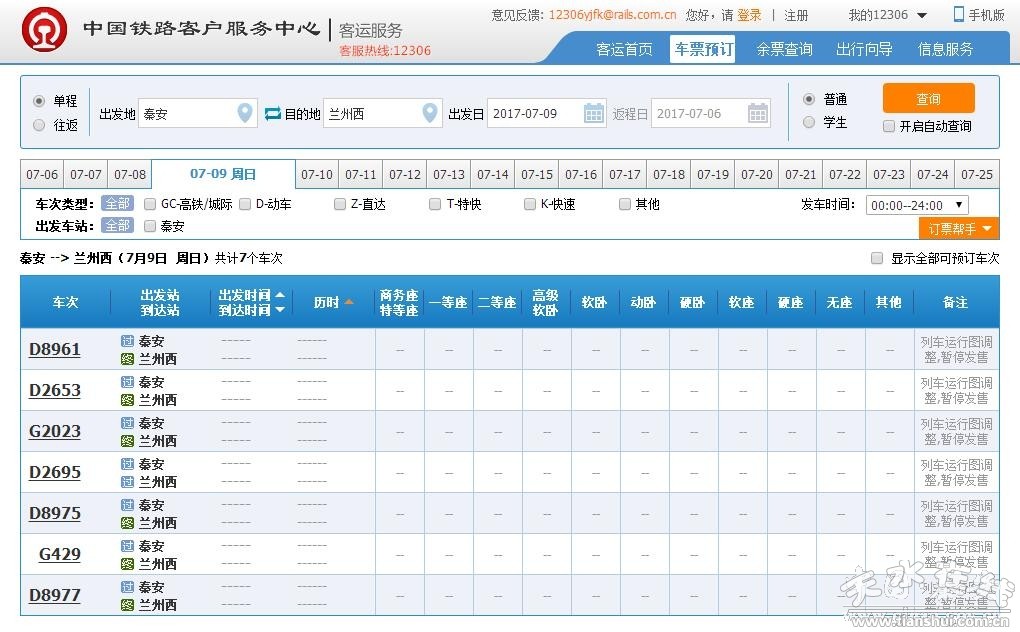Click the mobile phone version icon

click(959, 14)
